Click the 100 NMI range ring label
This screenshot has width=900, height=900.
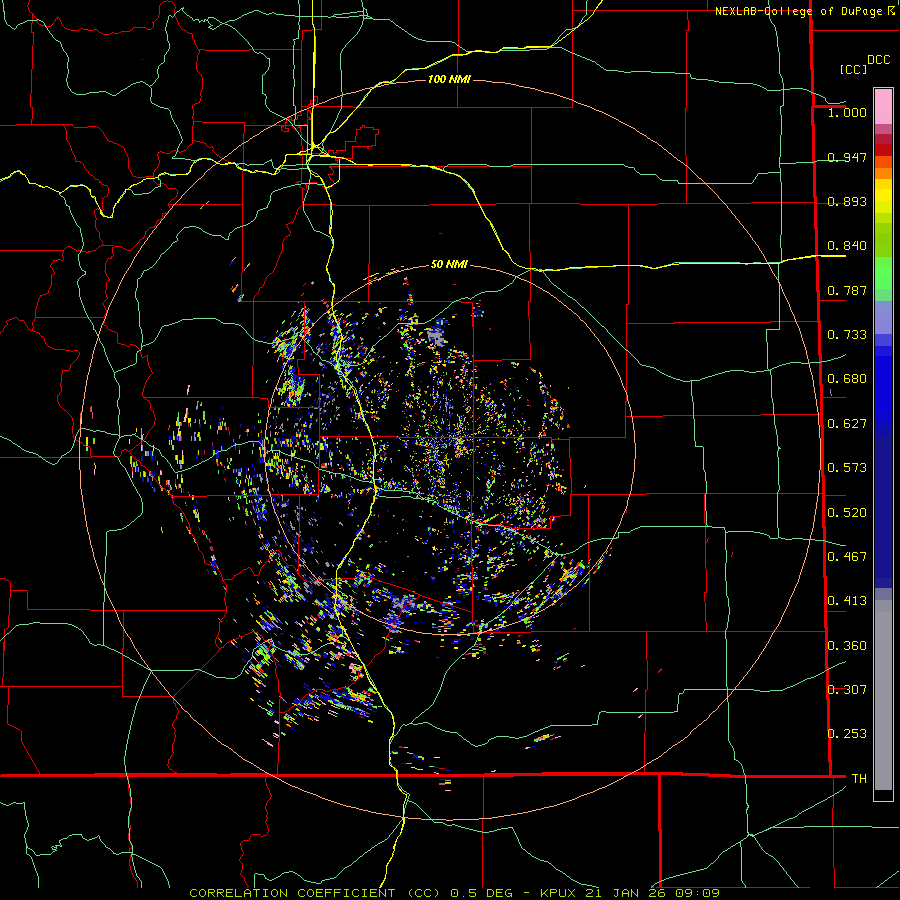pyautogui.click(x=449, y=79)
